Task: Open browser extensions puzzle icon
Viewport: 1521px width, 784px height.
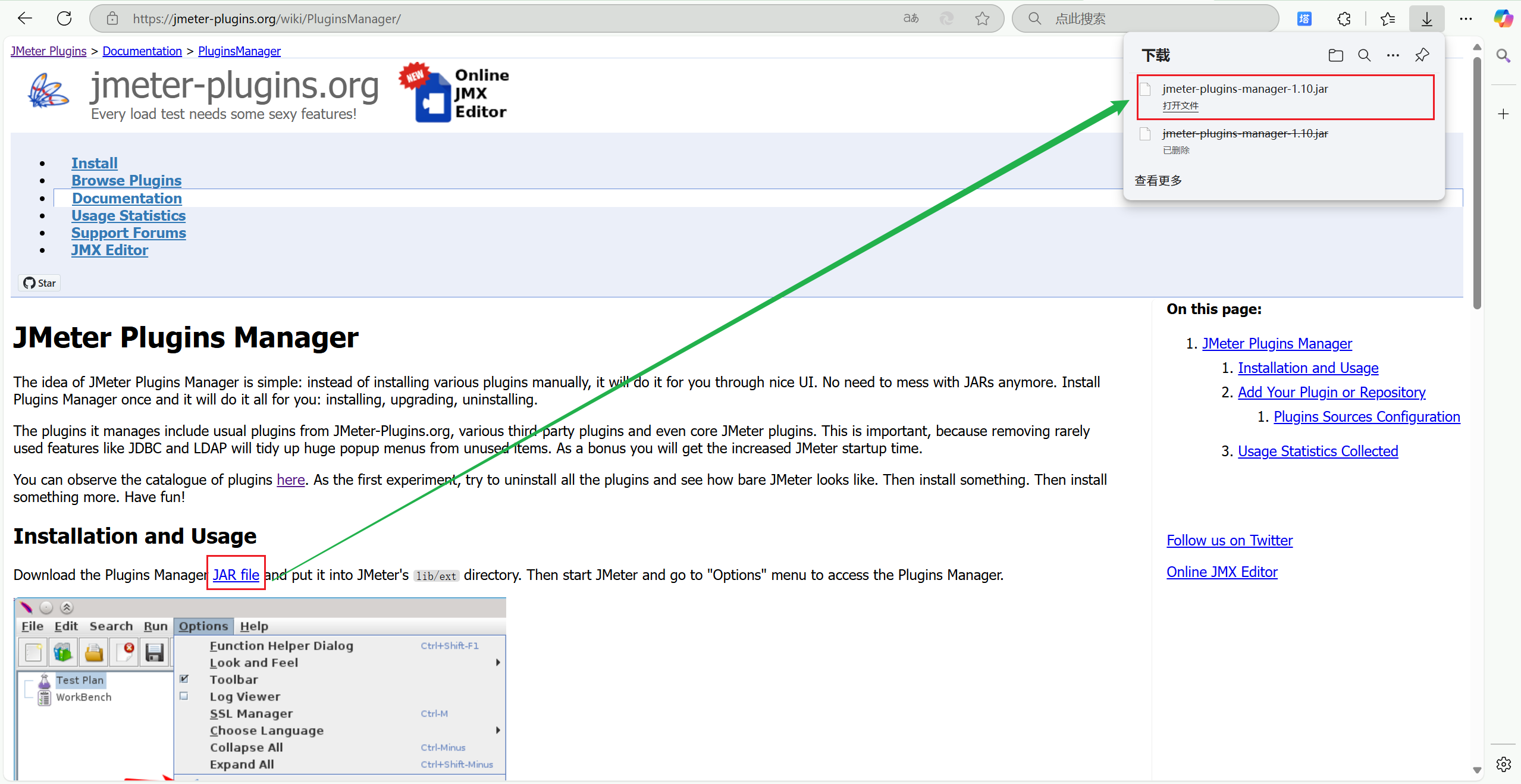Action: 1344,18
